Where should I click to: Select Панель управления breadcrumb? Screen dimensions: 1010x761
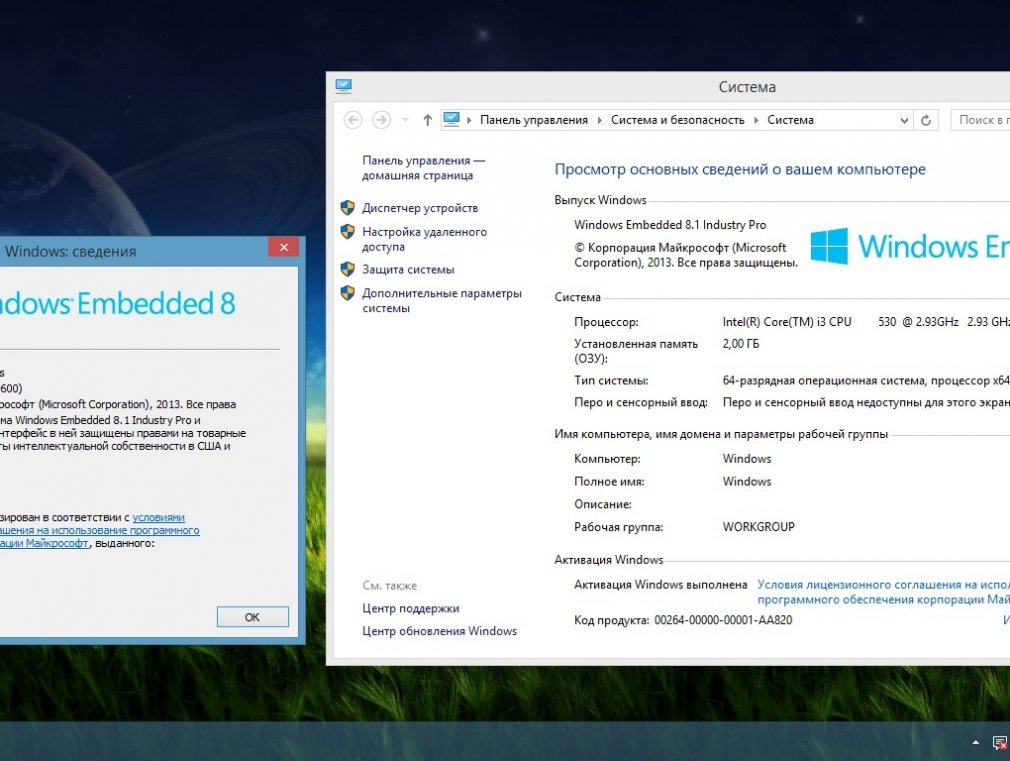click(x=534, y=120)
